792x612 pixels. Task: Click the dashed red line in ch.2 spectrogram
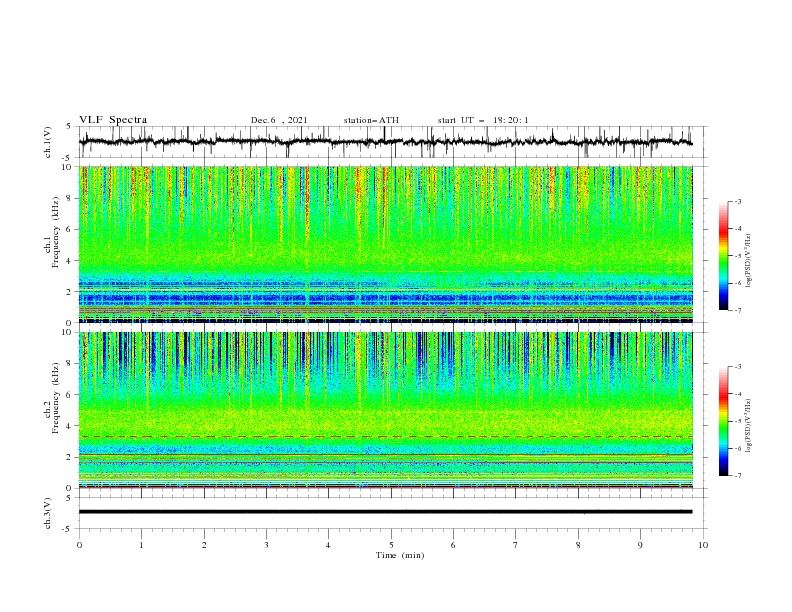(386, 436)
